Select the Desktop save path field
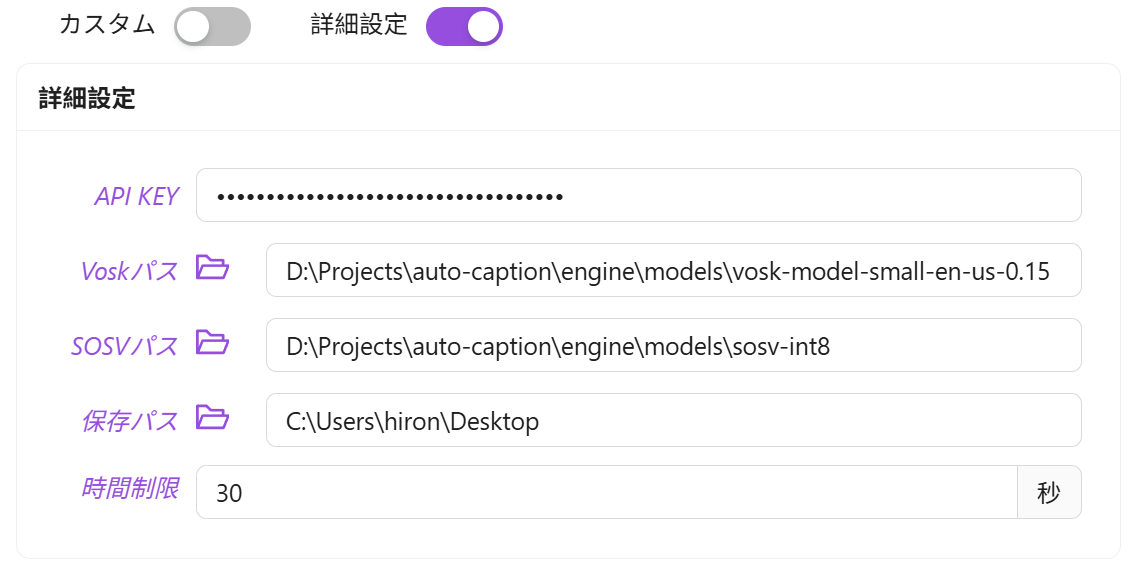1141x570 pixels. [x=673, y=420]
